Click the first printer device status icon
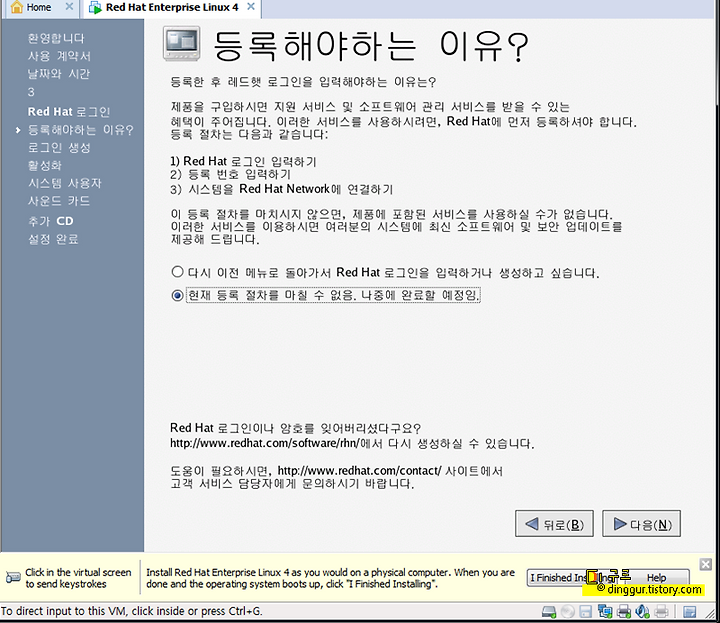The height and width of the screenshot is (623, 720). pyautogui.click(x=624, y=612)
